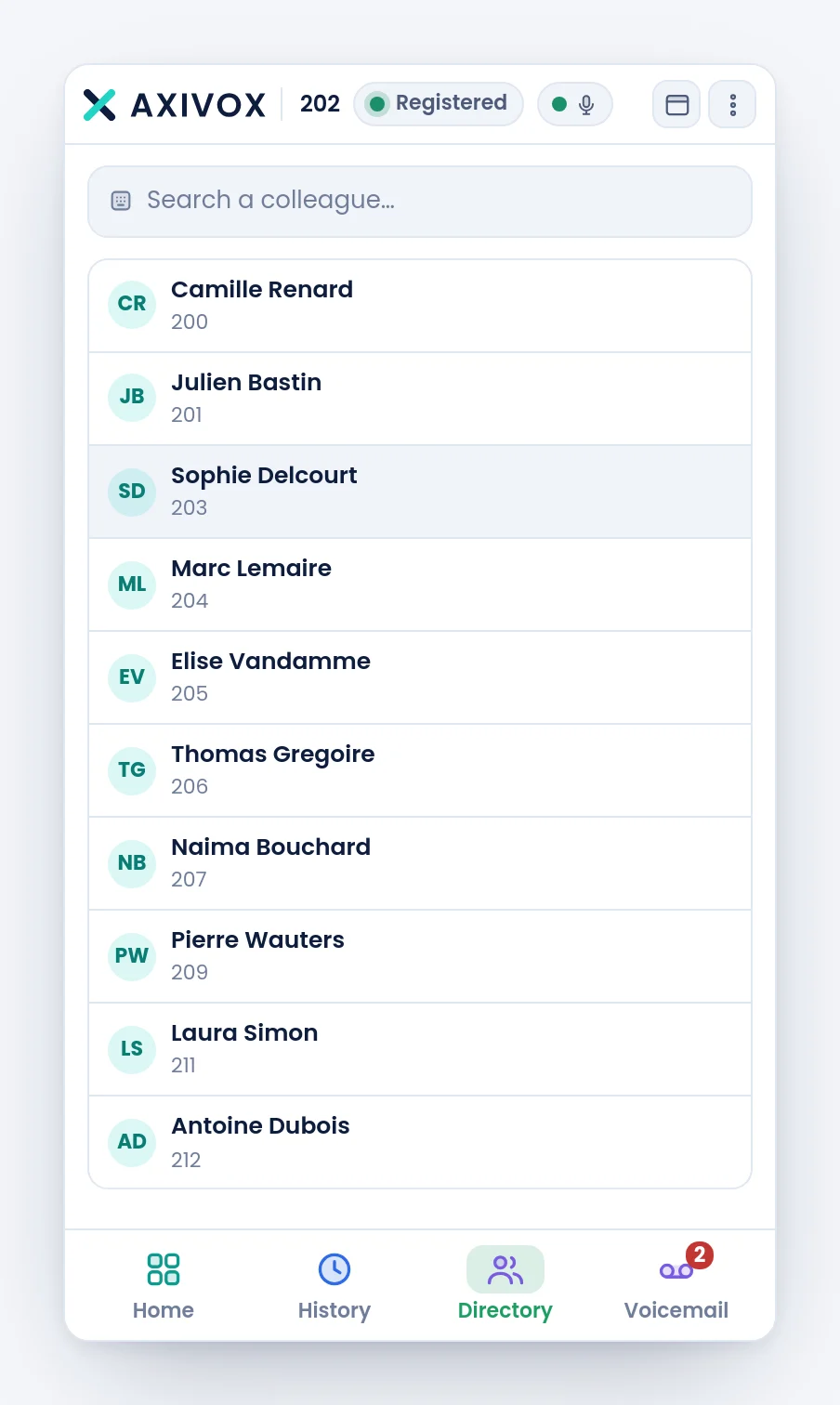This screenshot has height=1405, width=840.
Task: Choose Elise Vandamme extension 205
Action: 420,677
